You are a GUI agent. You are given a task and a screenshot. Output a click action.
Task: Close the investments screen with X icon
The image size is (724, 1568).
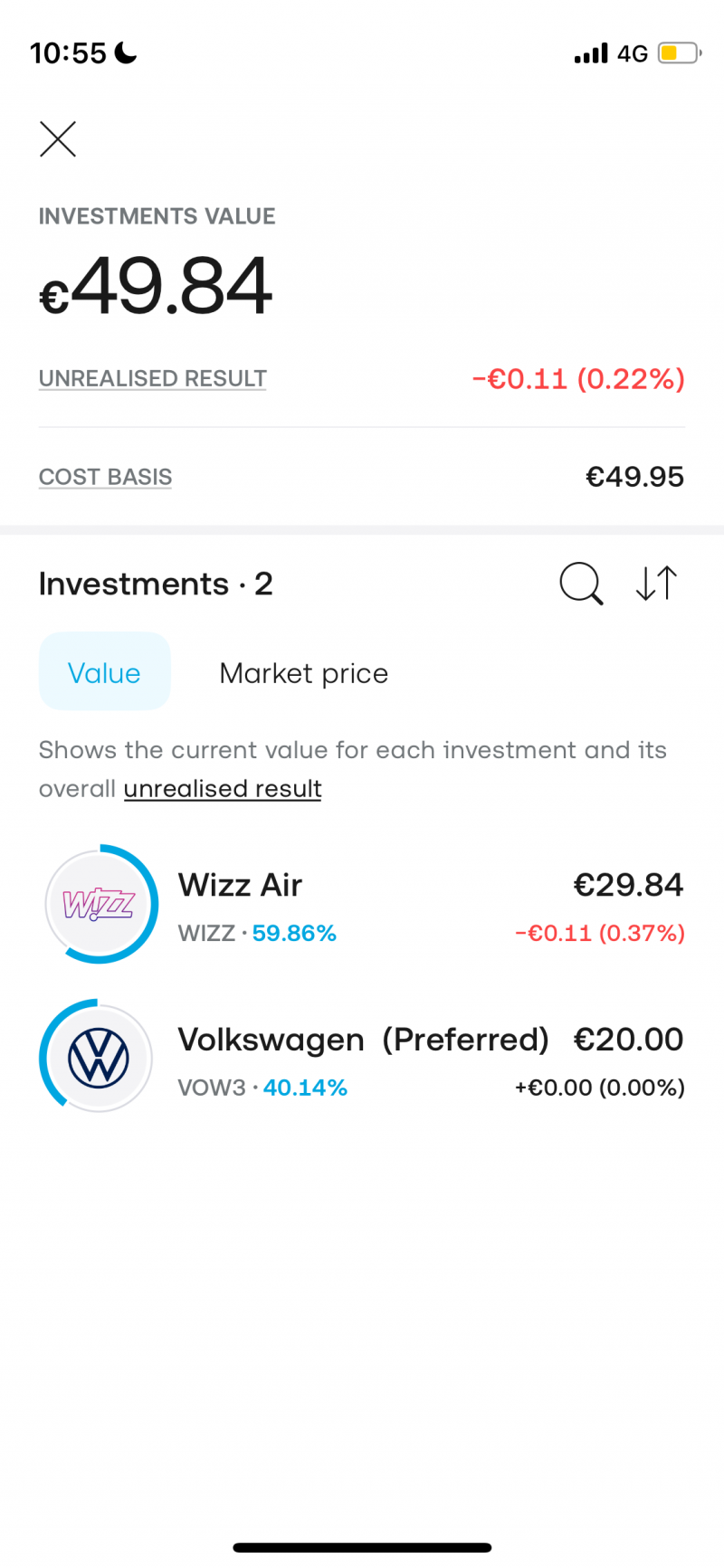coord(58,139)
